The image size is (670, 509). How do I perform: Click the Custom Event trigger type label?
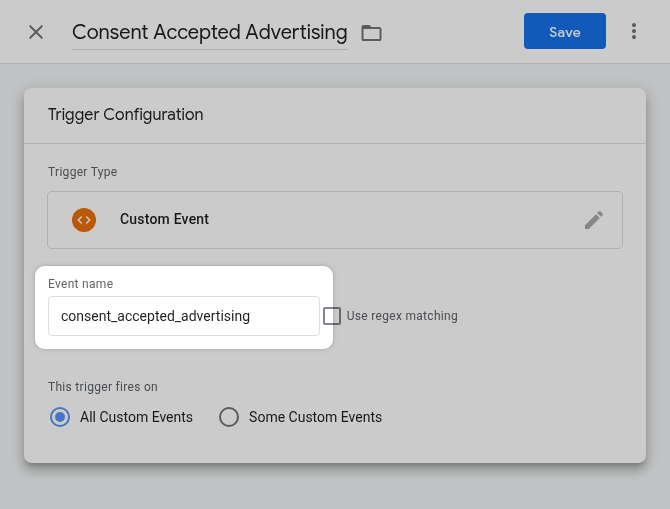click(x=164, y=219)
